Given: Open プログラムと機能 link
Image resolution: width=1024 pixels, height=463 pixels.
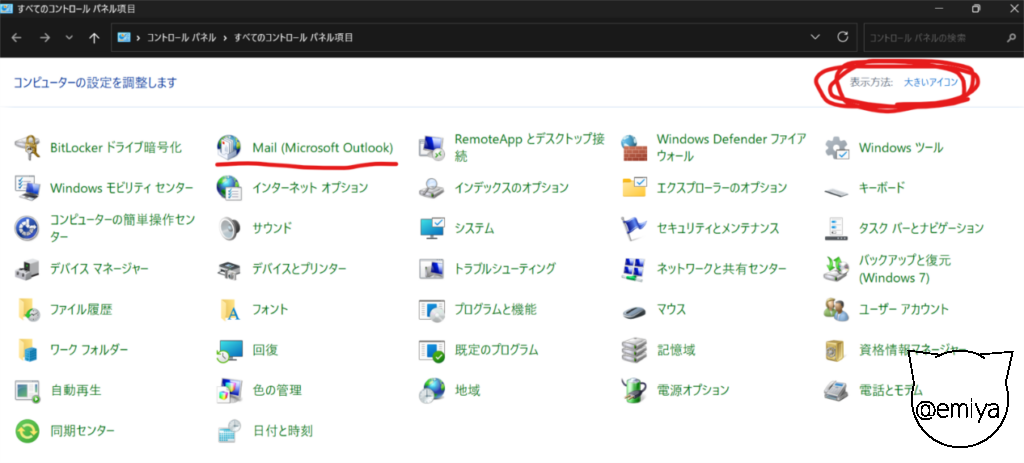Looking at the screenshot, I should click(495, 310).
